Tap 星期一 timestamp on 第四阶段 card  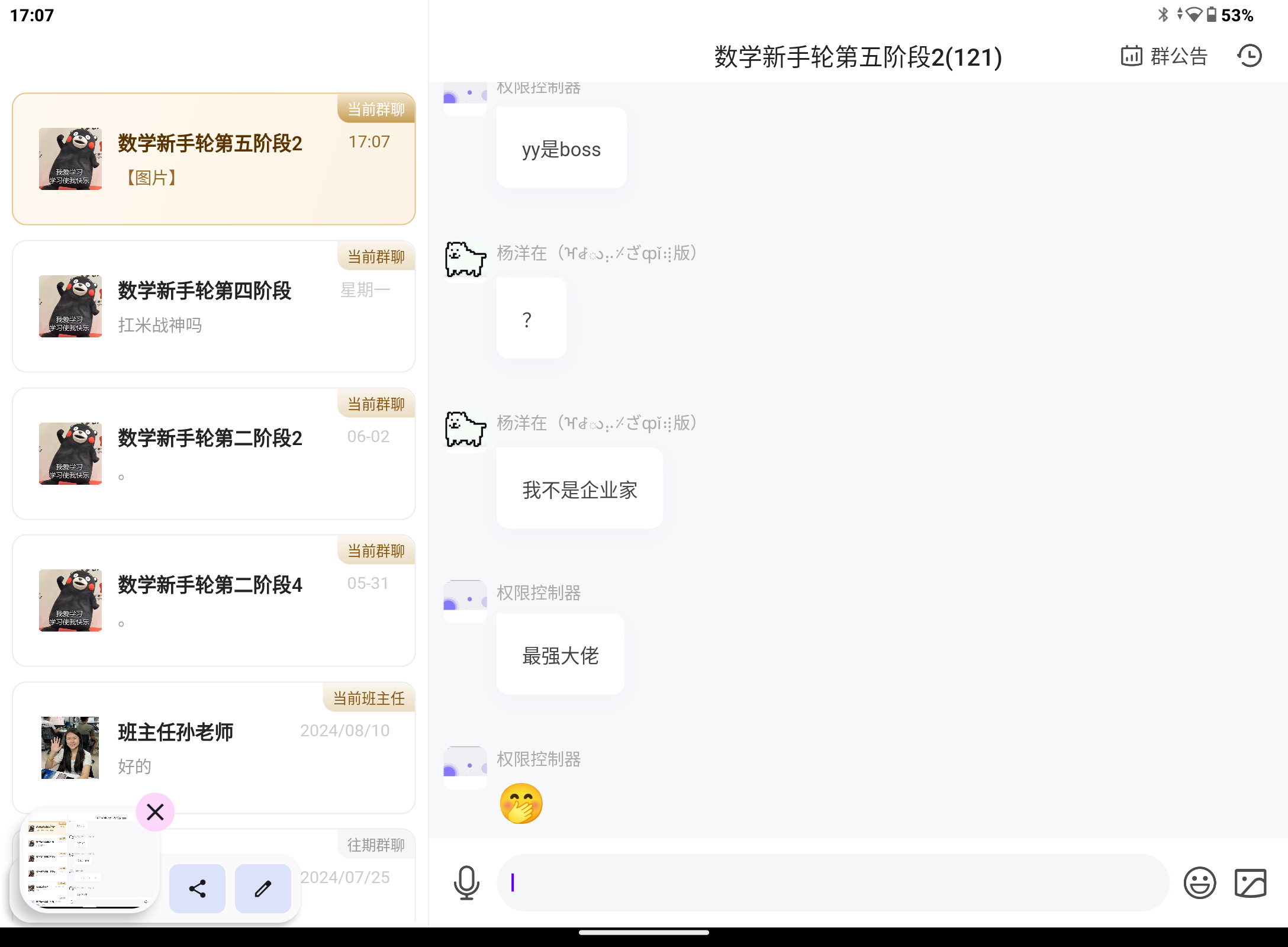(365, 290)
